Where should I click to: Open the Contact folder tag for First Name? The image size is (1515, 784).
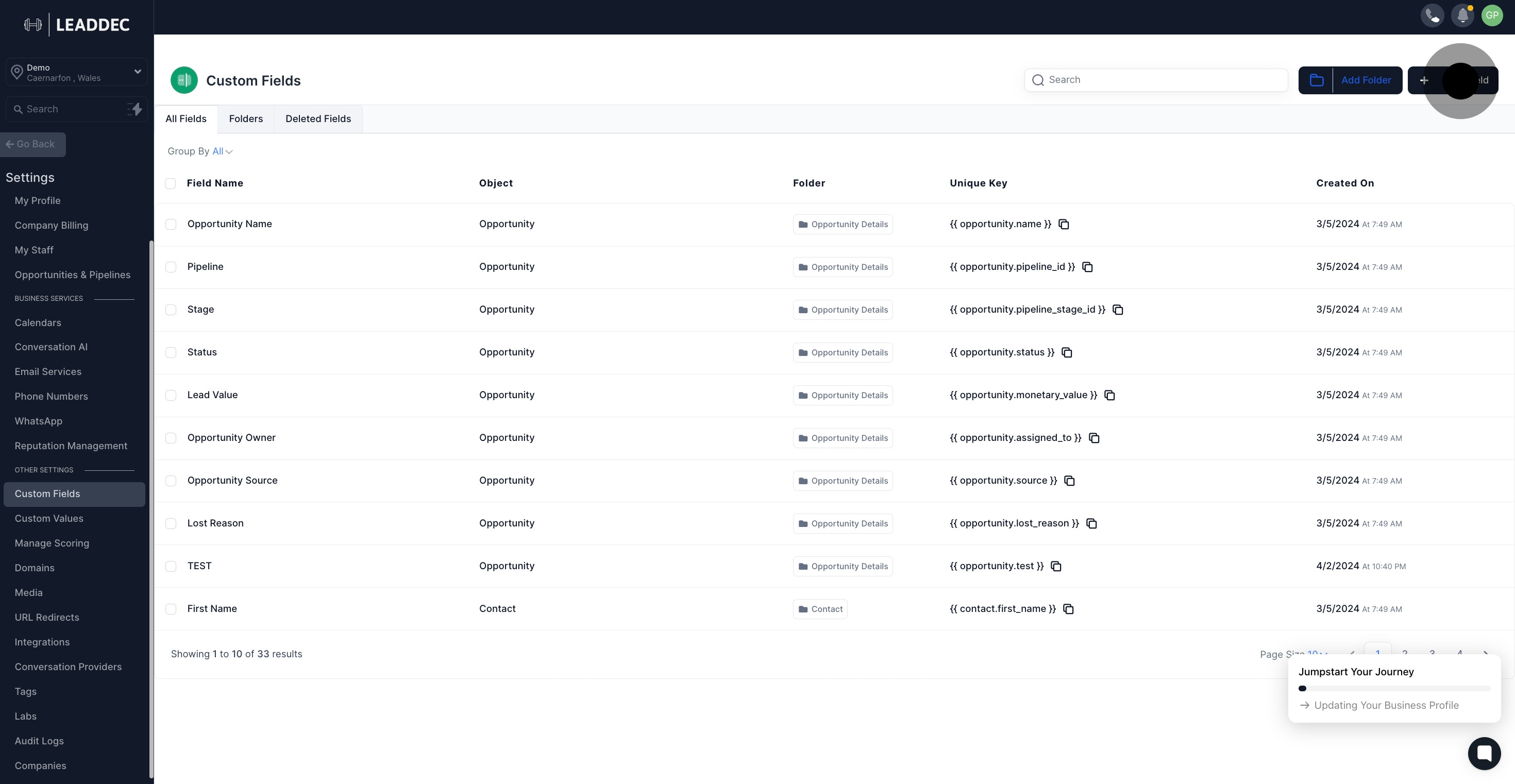click(x=820, y=609)
